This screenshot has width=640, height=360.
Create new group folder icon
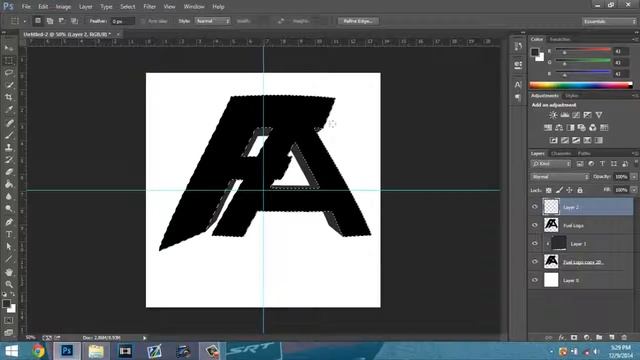(599, 338)
